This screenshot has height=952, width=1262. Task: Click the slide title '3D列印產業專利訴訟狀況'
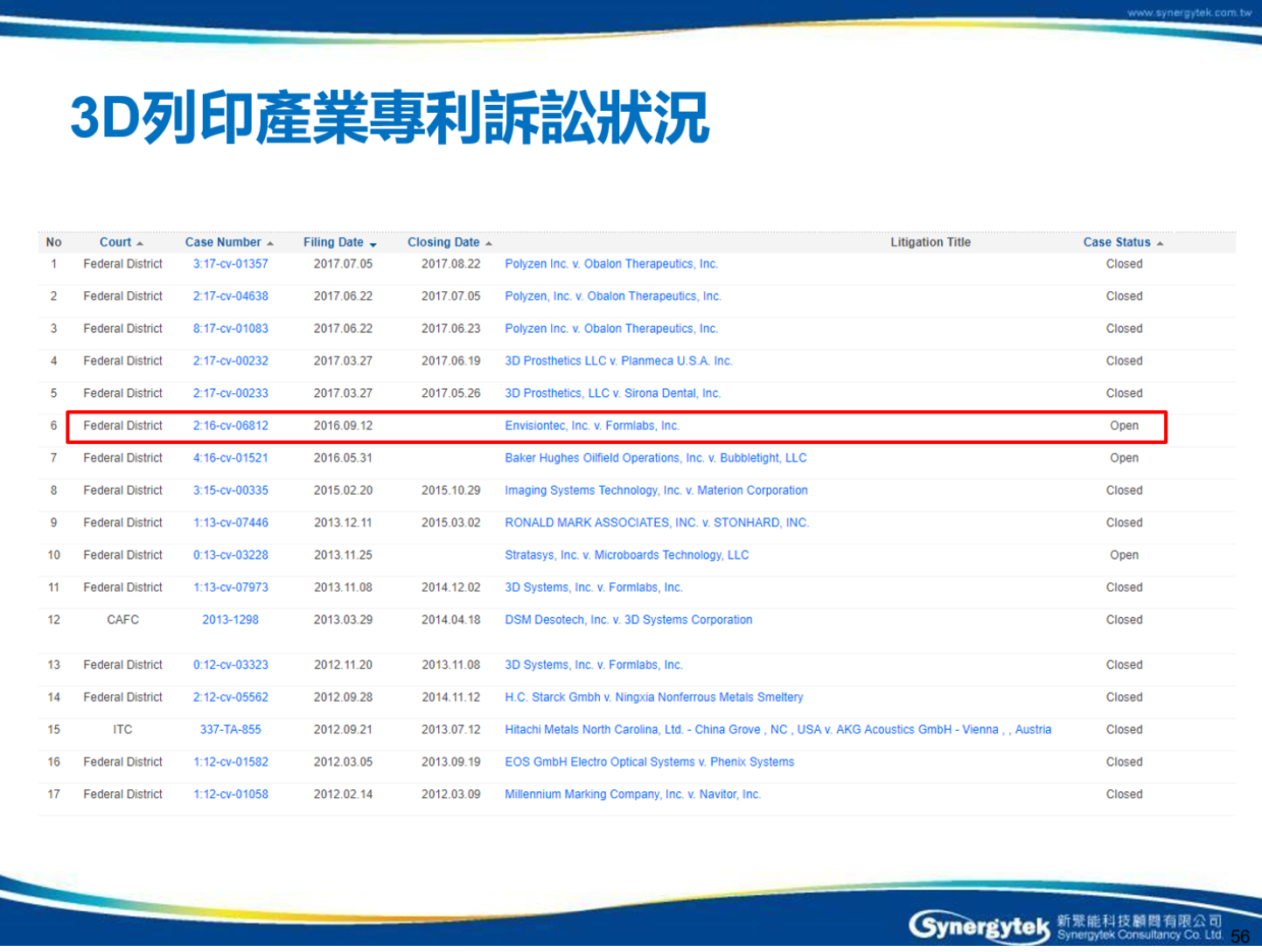pos(389,118)
